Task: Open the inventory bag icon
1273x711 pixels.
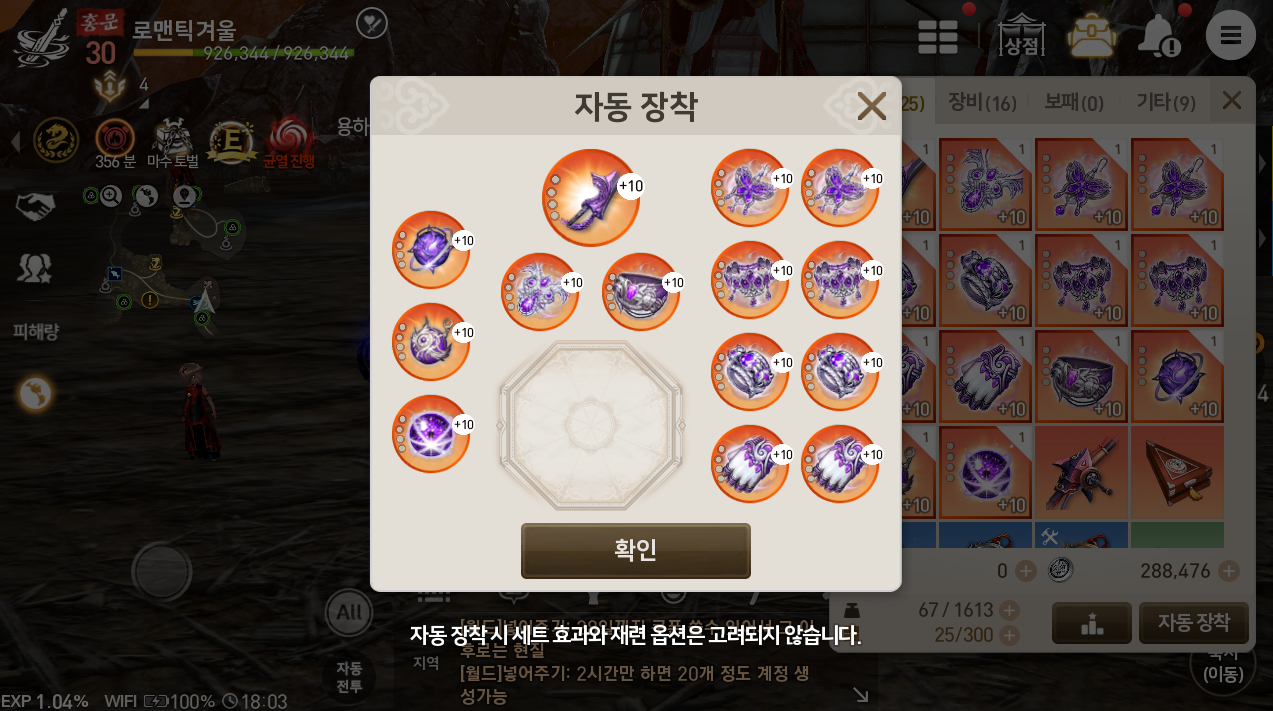Action: (x=1091, y=36)
